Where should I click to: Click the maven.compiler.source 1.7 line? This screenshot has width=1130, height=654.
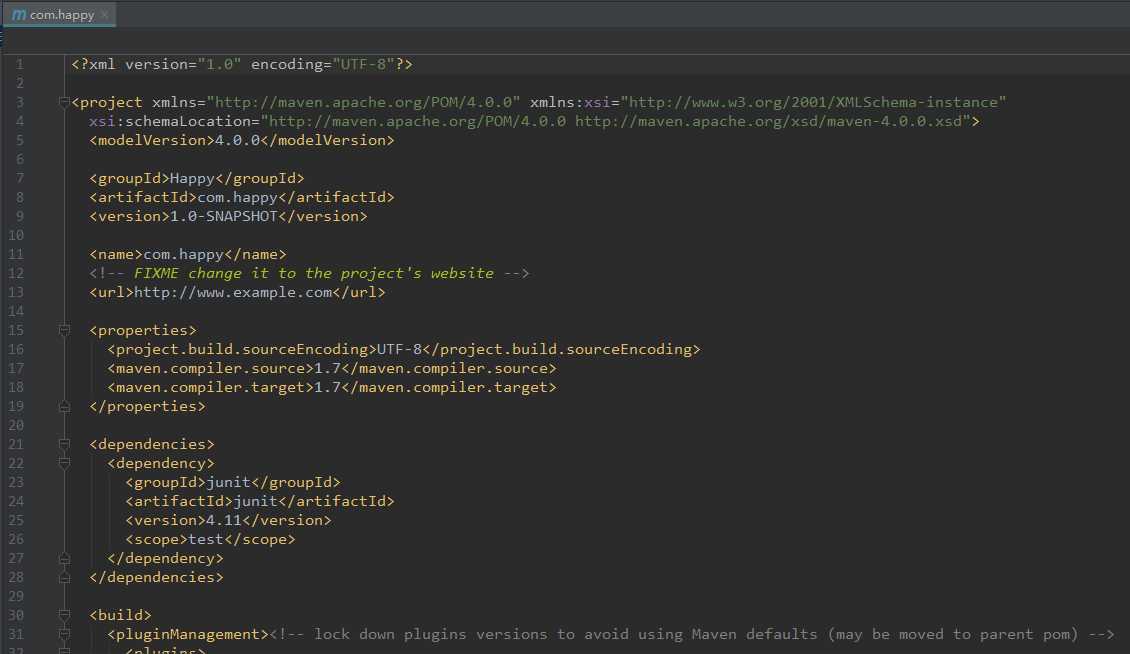(x=332, y=368)
